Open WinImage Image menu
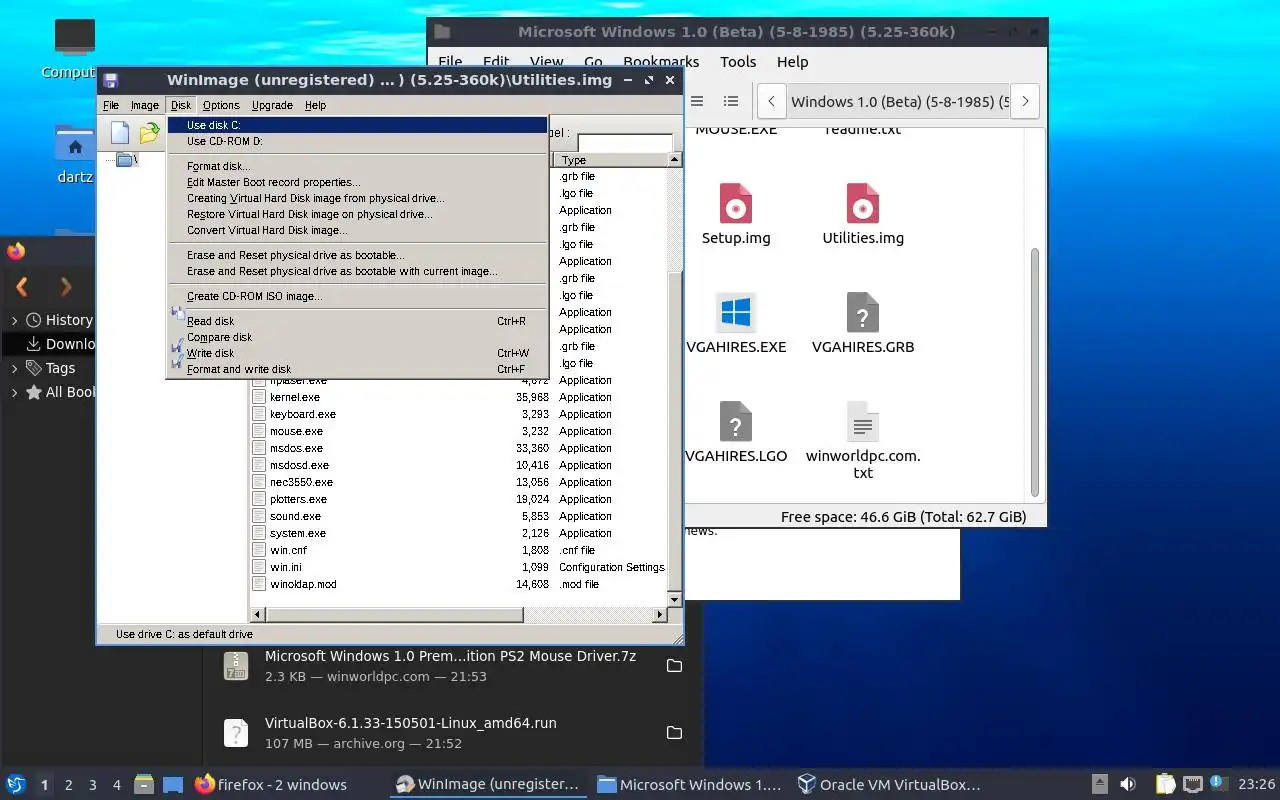 145,105
